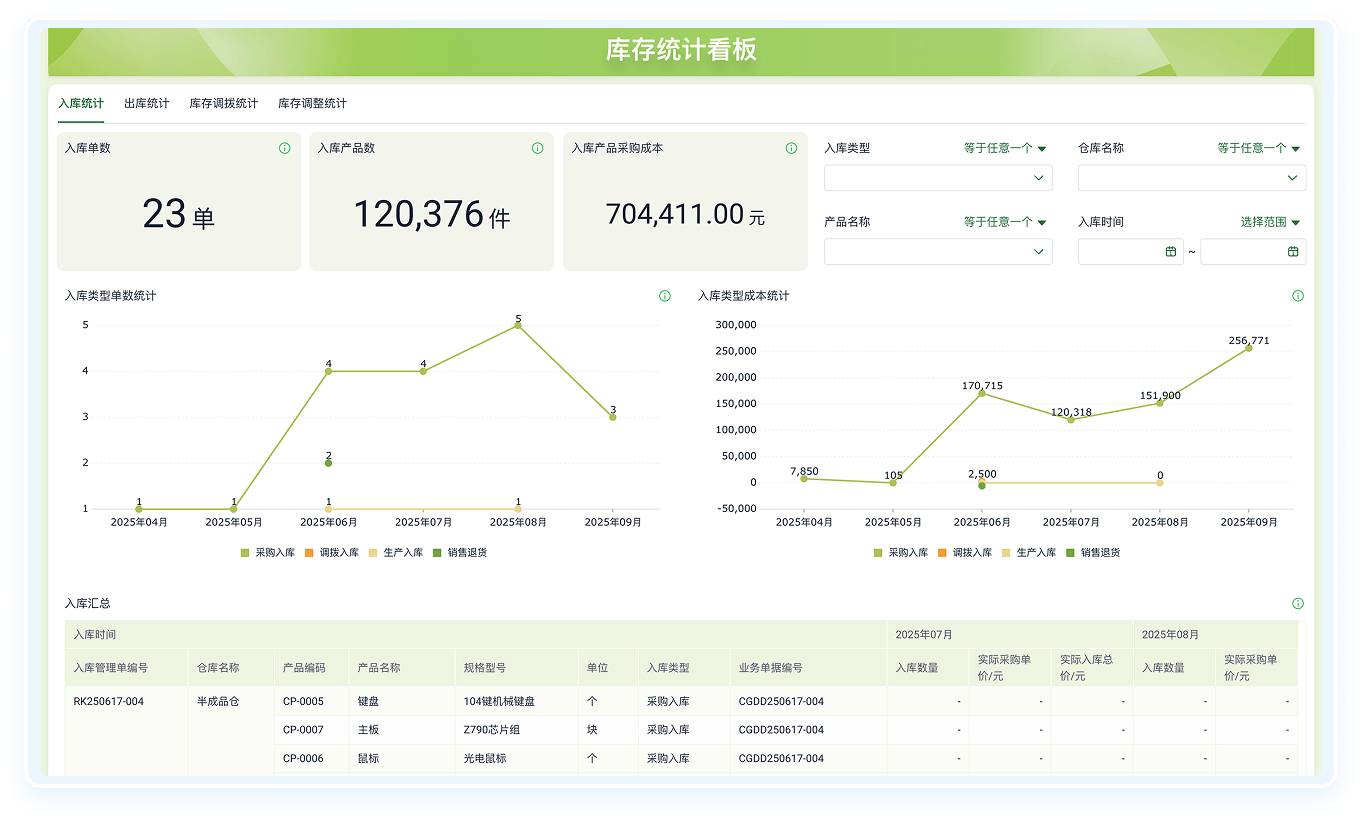The image size is (1362, 820).
Task: Expand the 产品名称 select box
Action: 938,252
